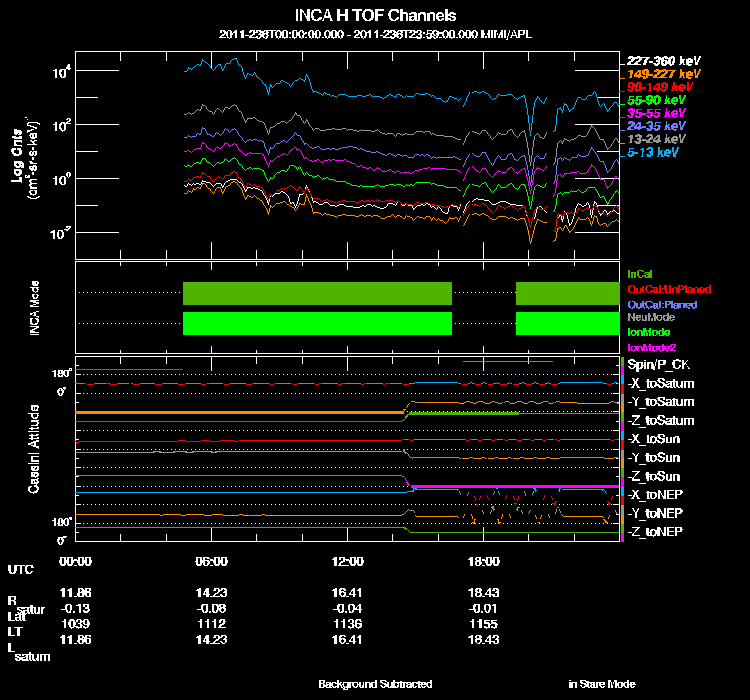Select the 5-13 keV legend entry
Screen dimensions: 750x700
pyautogui.click(x=652, y=153)
